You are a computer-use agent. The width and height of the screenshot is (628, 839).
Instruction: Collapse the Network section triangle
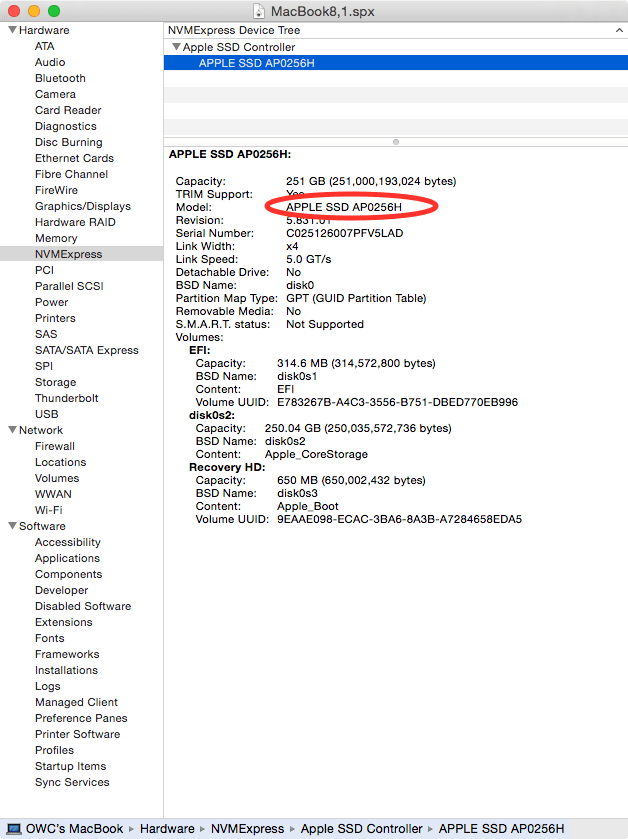[11, 431]
